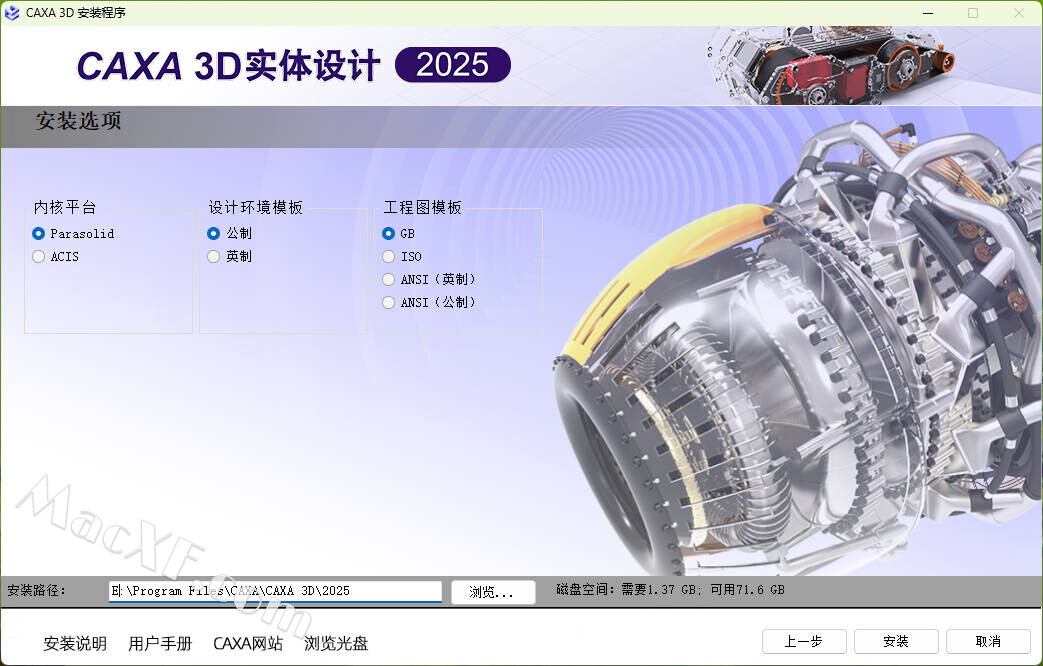
Task: Choose 英制 design environment template
Action: coord(214,256)
